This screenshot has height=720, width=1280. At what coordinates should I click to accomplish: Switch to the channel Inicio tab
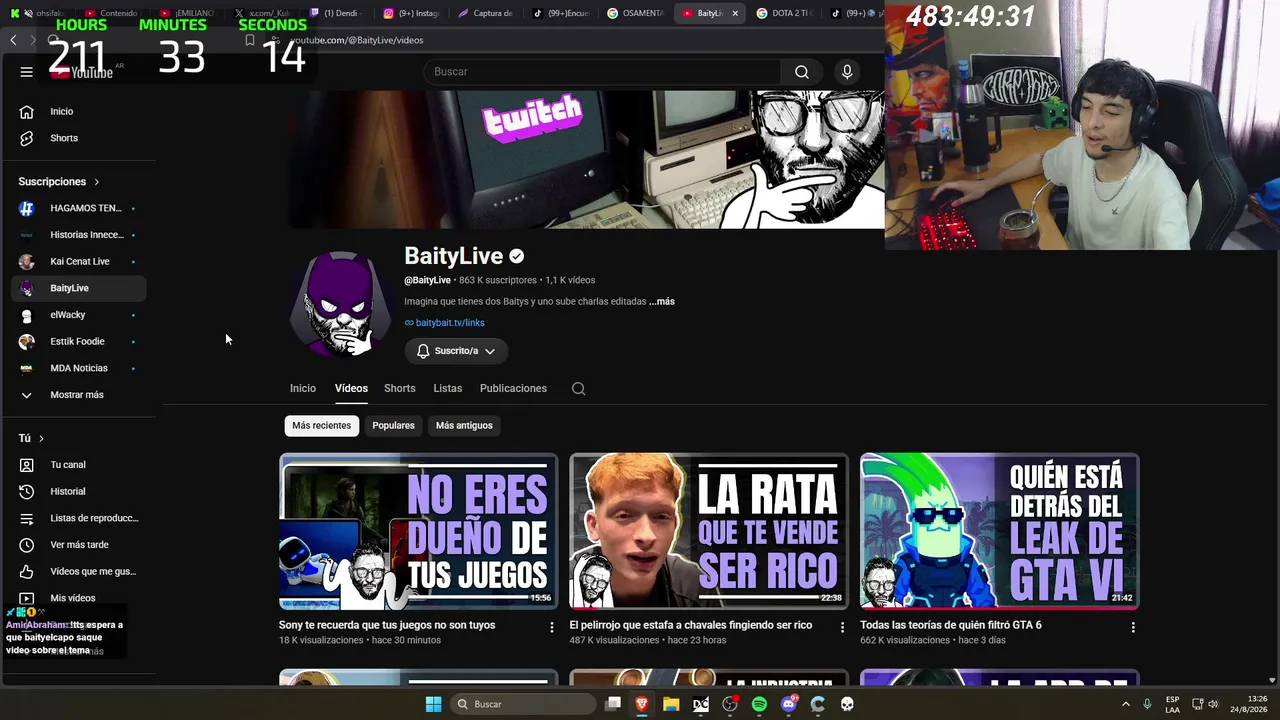(x=303, y=389)
